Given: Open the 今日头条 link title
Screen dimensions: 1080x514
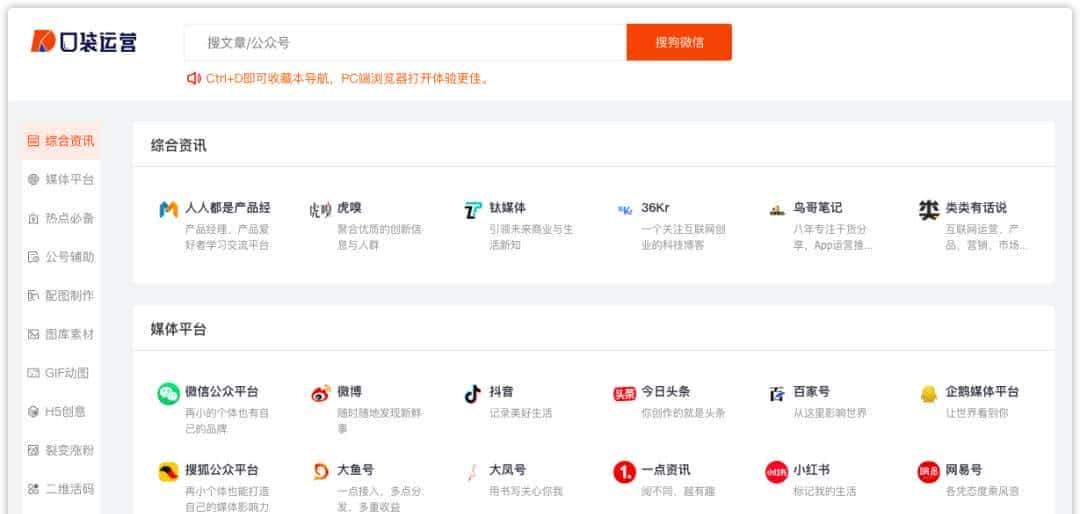Looking at the screenshot, I should pos(665,391).
